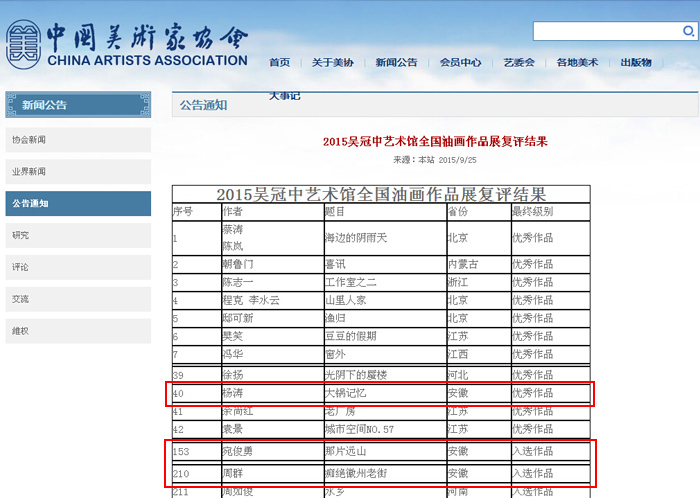The height and width of the screenshot is (498, 700).
Task: Click the table heading 2015吴冠中艺术馆全国油画作品展复评结果
Action: tap(381, 195)
